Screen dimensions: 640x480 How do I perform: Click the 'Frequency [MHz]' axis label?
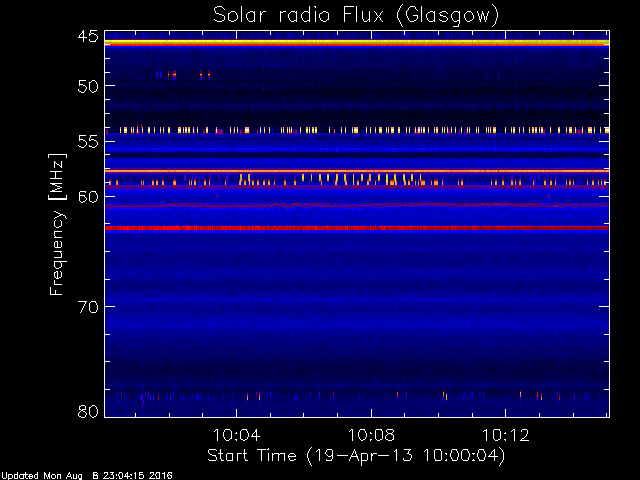57,224
